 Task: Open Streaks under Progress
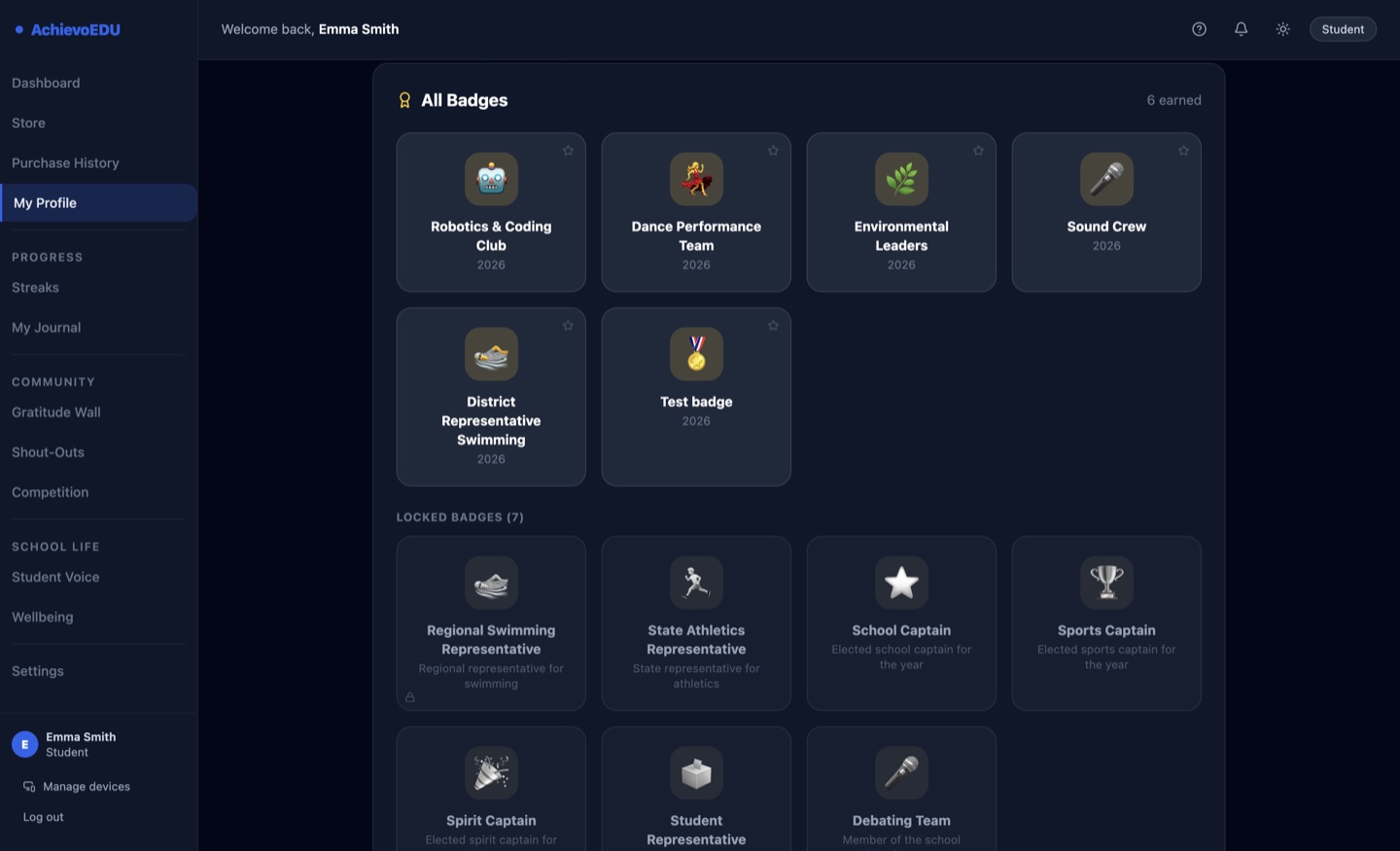[x=35, y=287]
